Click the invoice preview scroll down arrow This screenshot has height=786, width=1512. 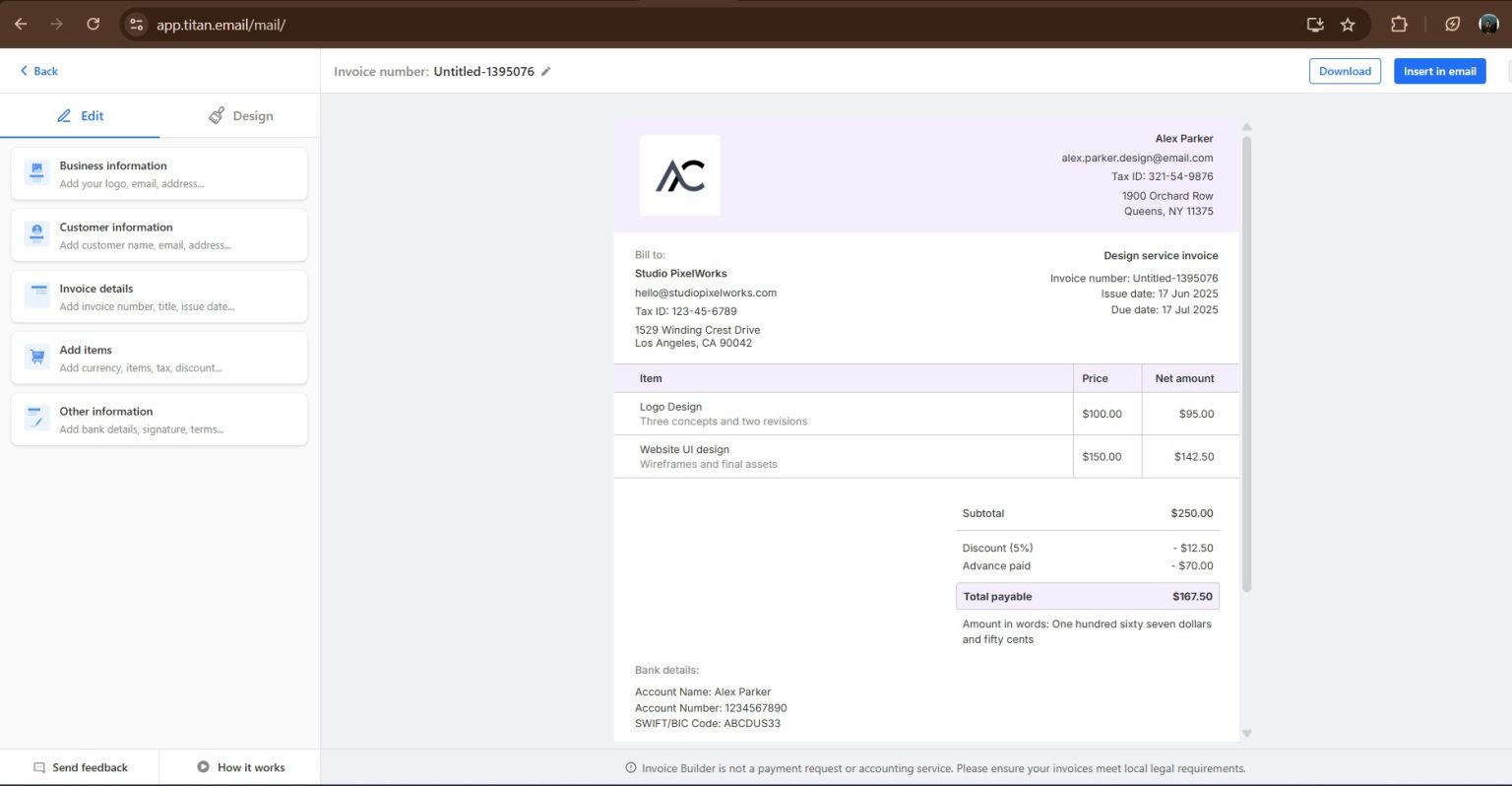tap(1246, 733)
